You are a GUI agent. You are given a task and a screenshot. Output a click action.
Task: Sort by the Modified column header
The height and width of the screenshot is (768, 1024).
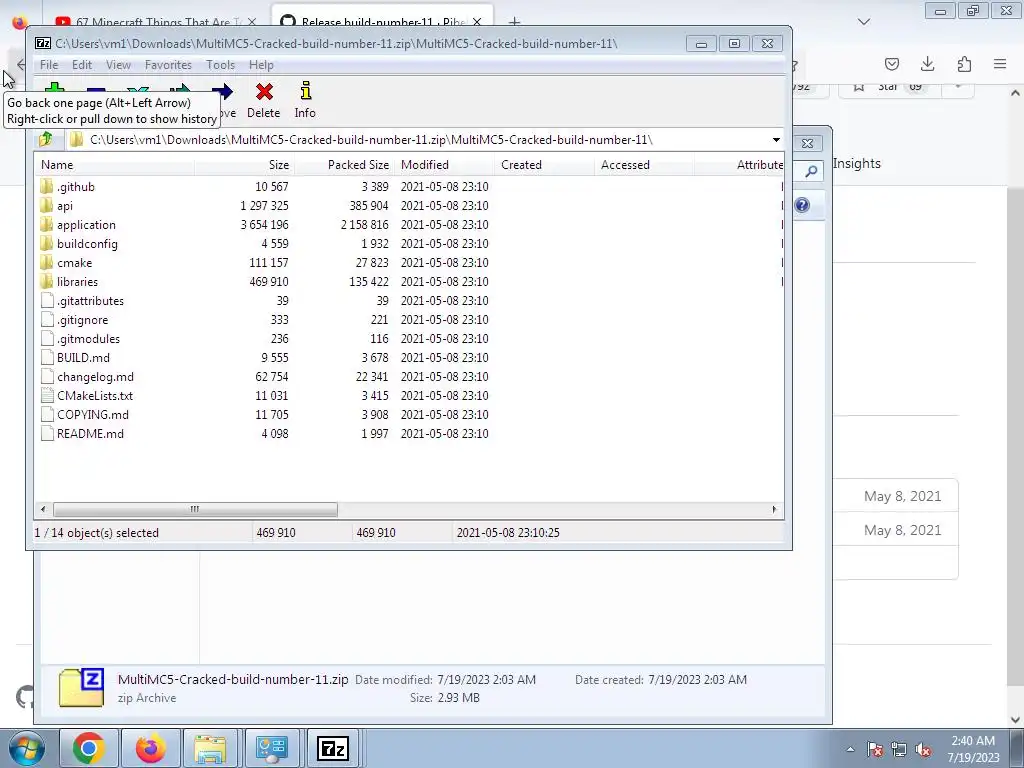pos(444,165)
